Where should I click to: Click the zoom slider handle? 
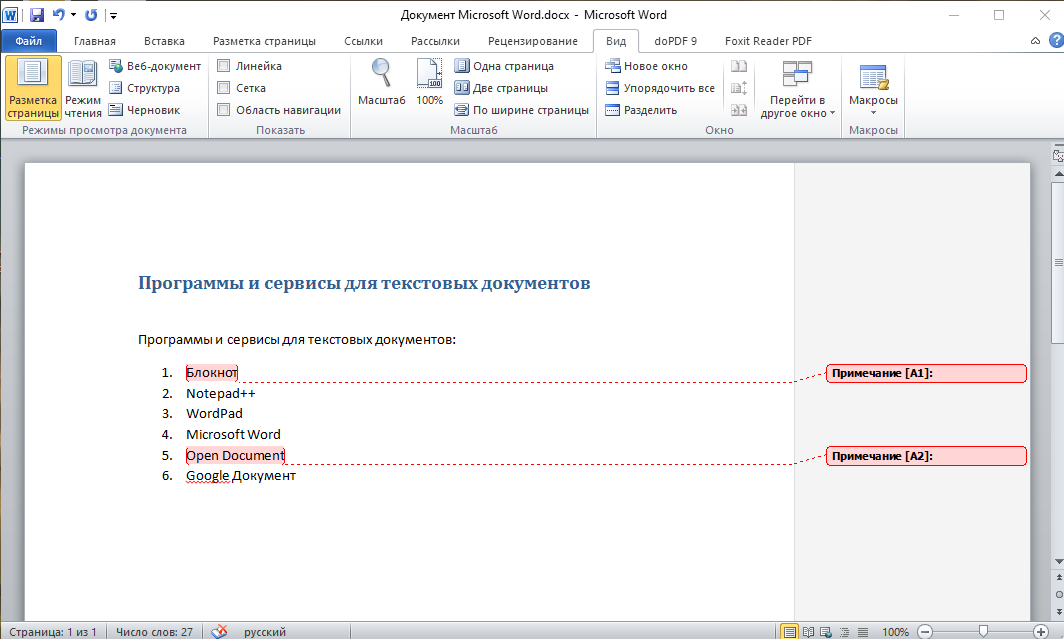[x=983, y=632]
